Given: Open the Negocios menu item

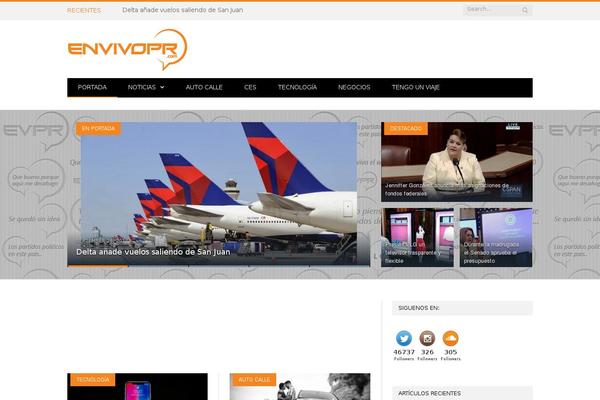Looking at the screenshot, I should (354, 87).
